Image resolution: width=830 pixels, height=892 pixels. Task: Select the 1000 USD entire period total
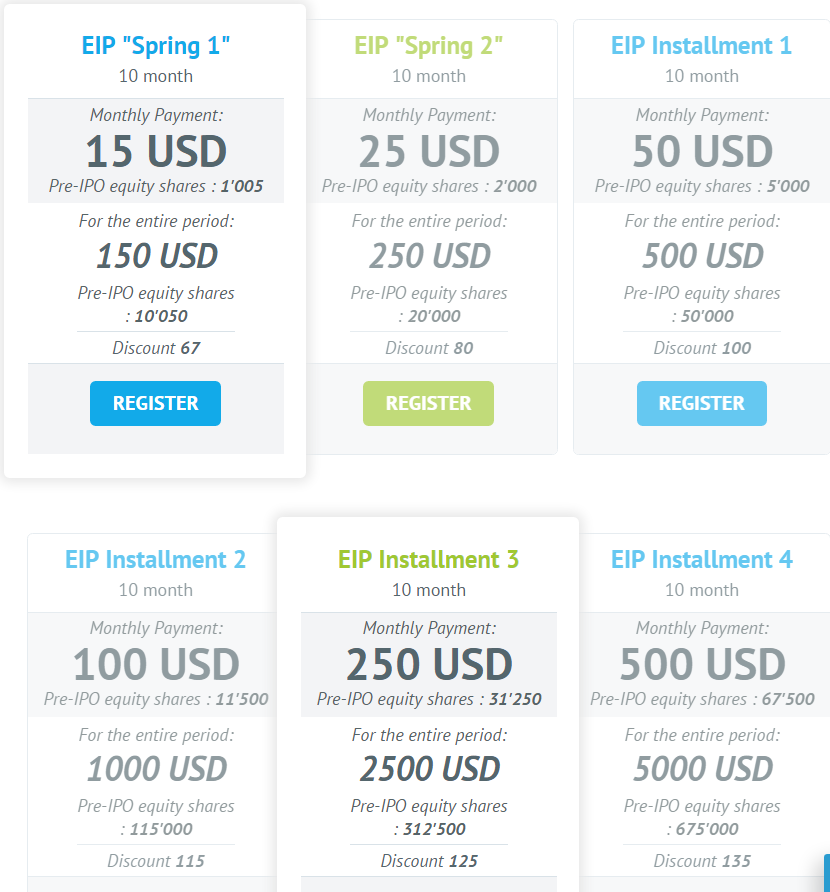click(156, 769)
